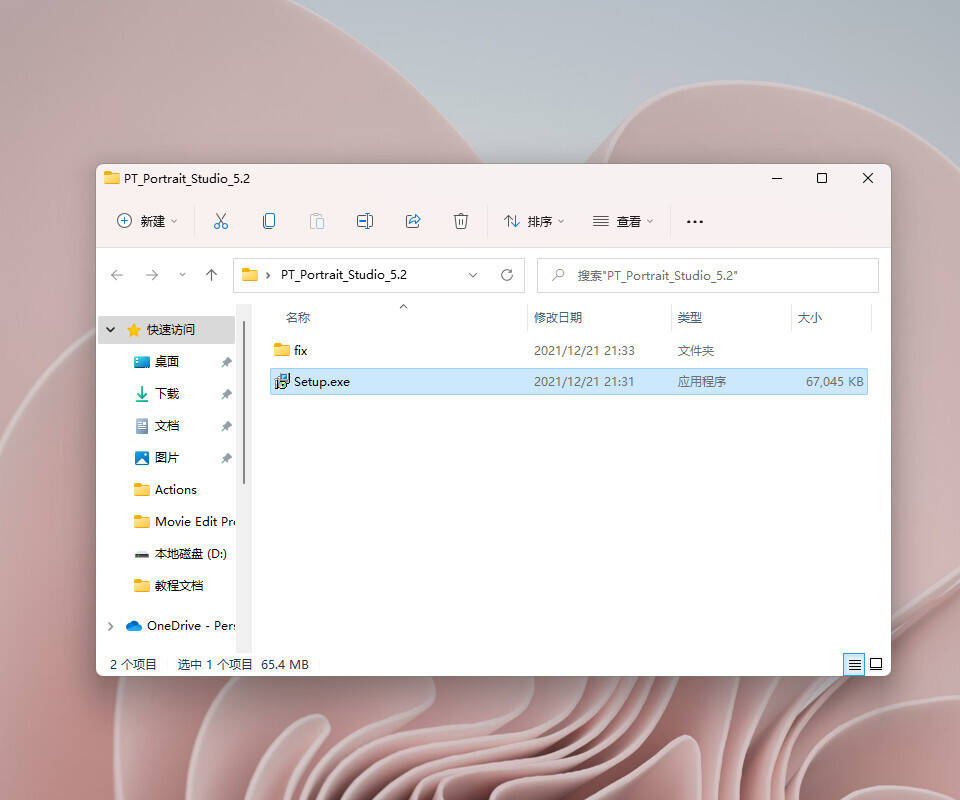The width and height of the screenshot is (960, 800).
Task: Click the Share icon in toolbar
Action: pos(413,221)
